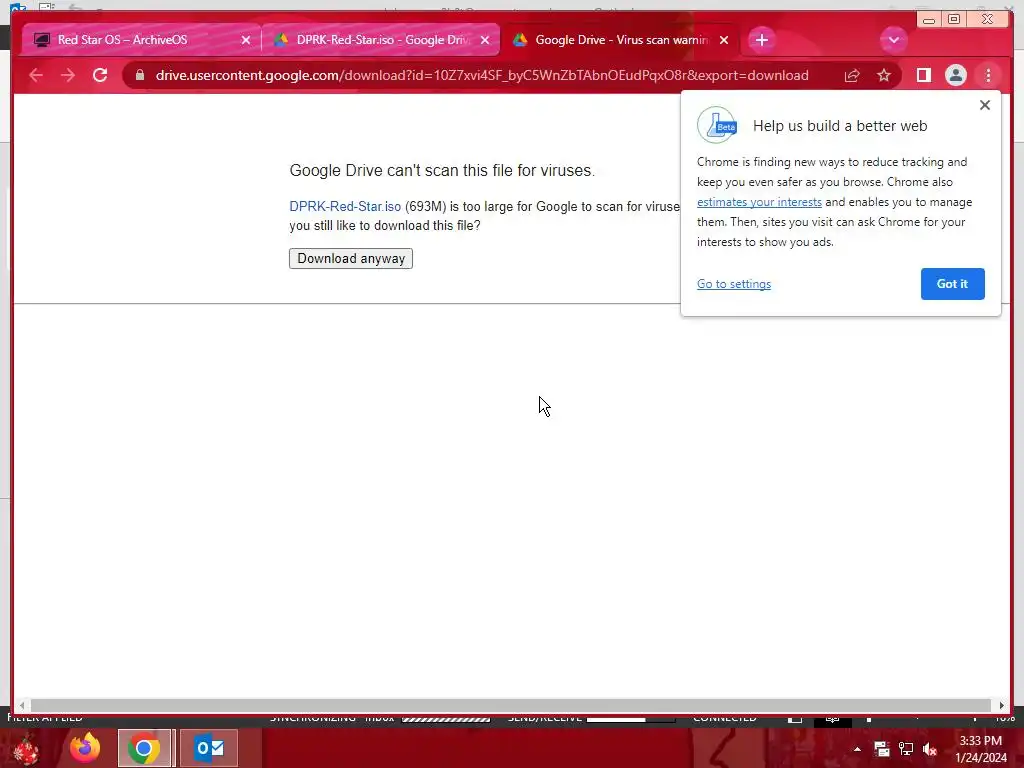The width and height of the screenshot is (1024, 768).
Task: Go back to the previous page
Action: [x=36, y=75]
